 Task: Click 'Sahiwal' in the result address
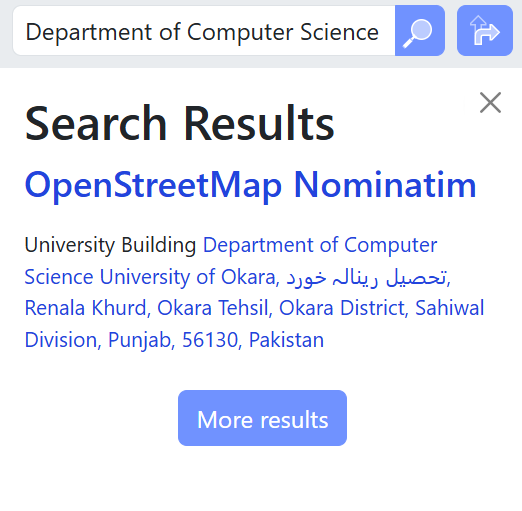coord(449,308)
